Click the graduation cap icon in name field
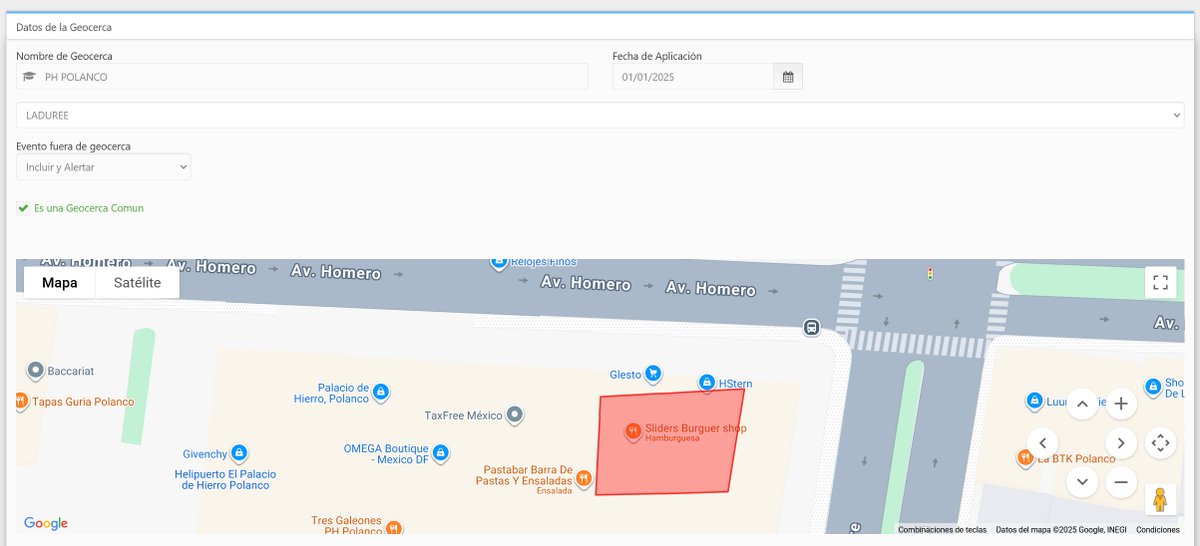Image resolution: width=1200 pixels, height=546 pixels. click(29, 77)
